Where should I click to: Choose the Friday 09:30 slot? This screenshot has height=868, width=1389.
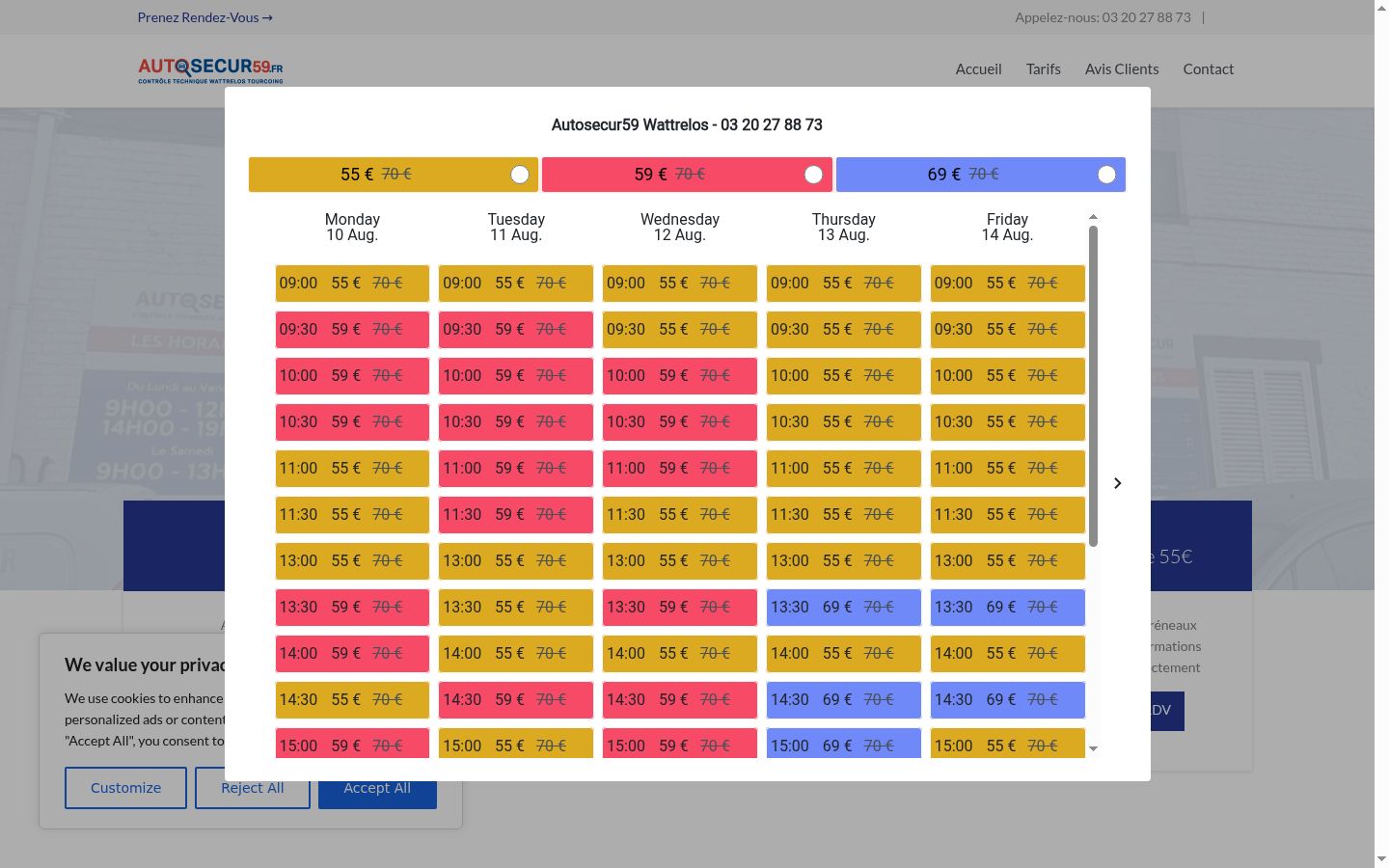pos(1008,330)
